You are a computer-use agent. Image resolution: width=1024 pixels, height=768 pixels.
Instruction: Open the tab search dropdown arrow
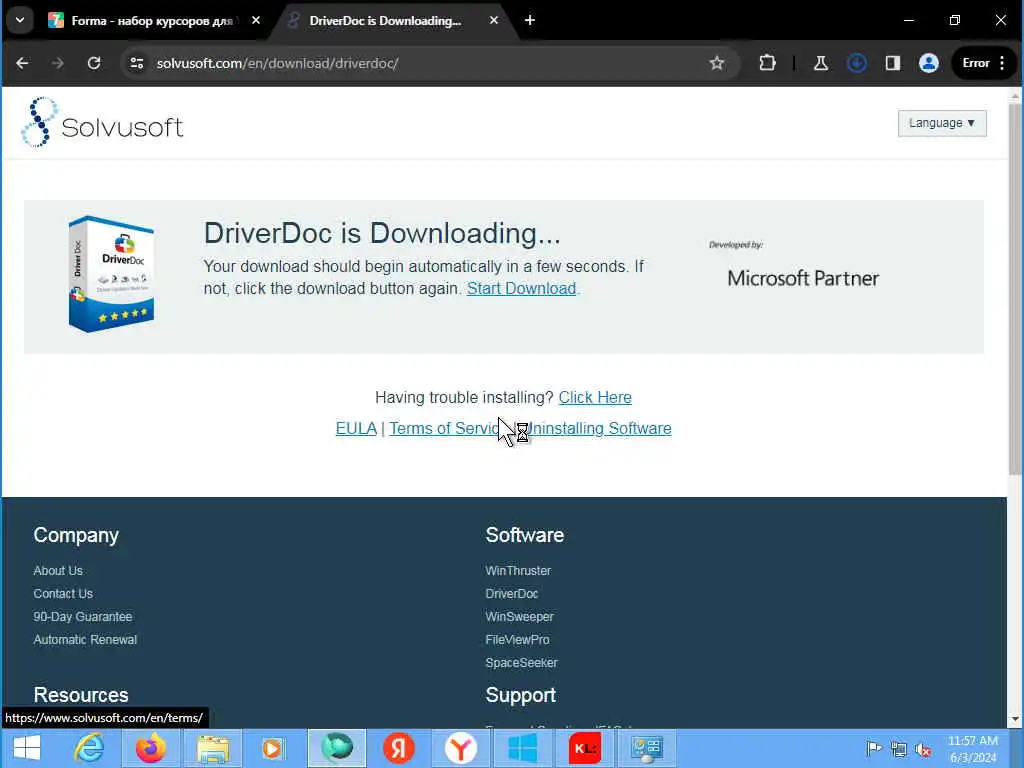tap(20, 20)
